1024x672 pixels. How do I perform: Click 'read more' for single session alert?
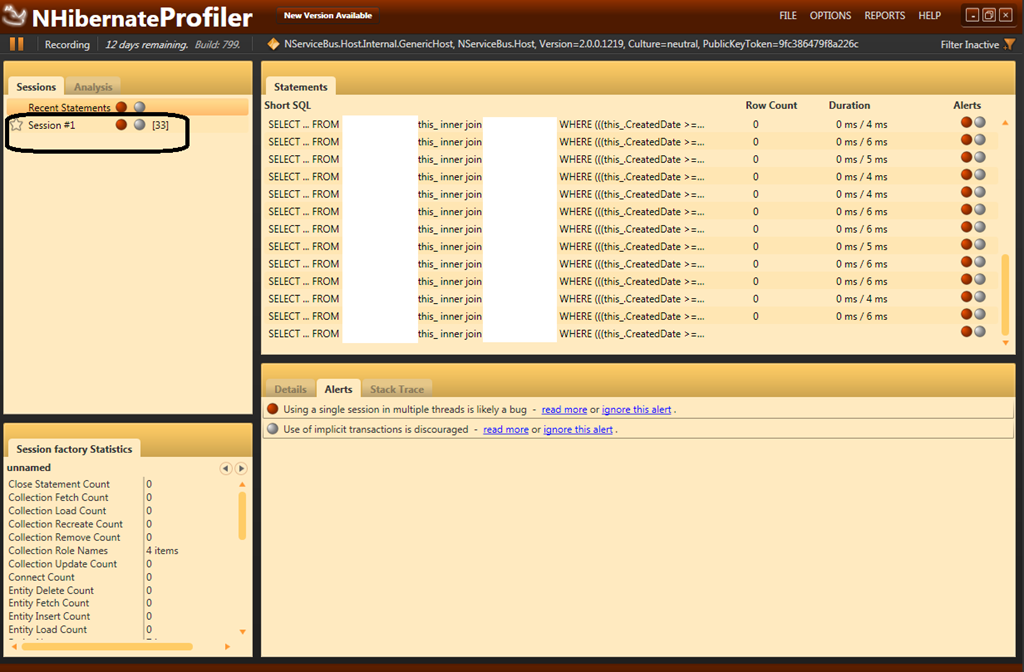coord(564,410)
